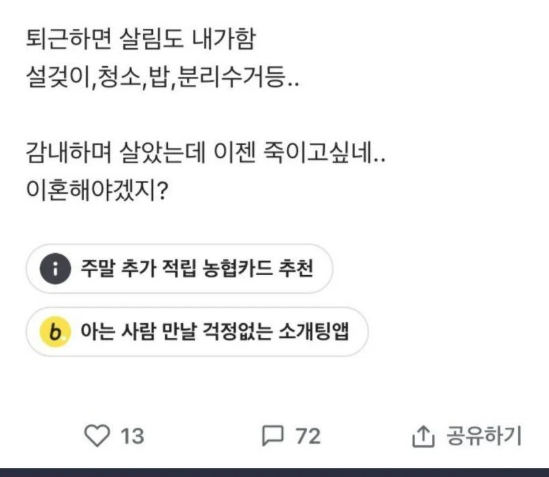The width and height of the screenshot is (549, 477).
Task: Click the dark info icon in the 농협카드 chip
Action: click(55, 269)
